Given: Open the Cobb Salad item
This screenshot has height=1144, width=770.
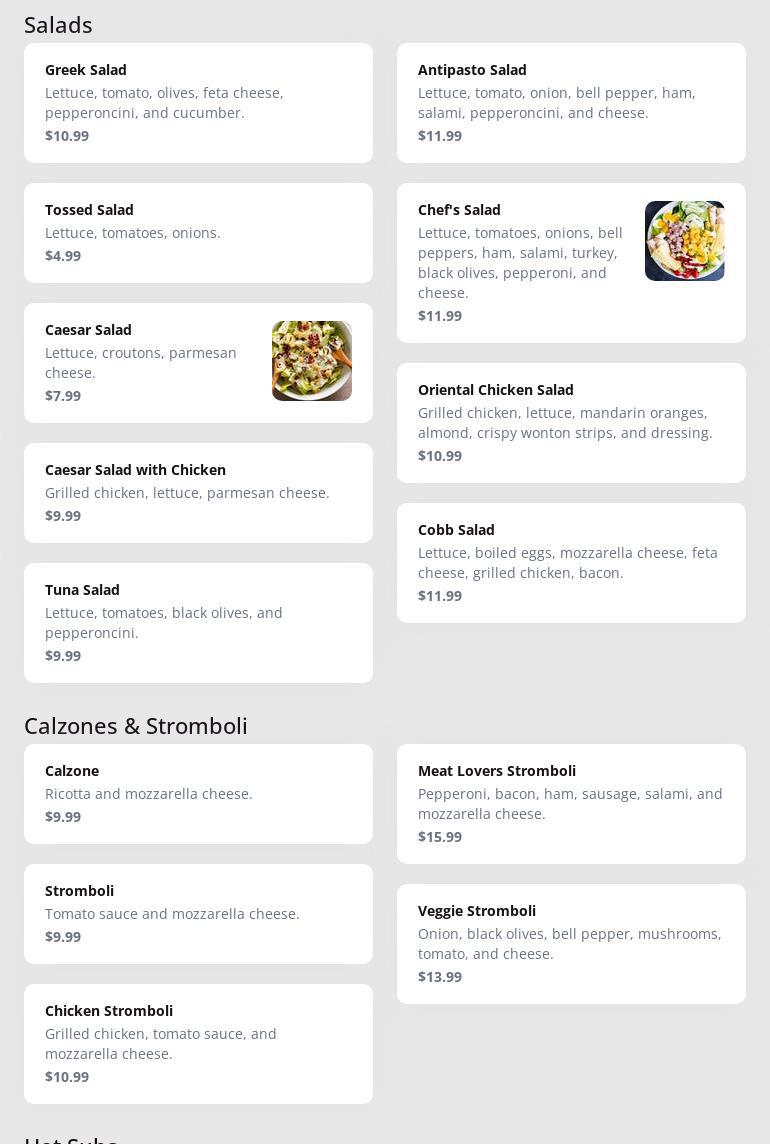Looking at the screenshot, I should (571, 563).
